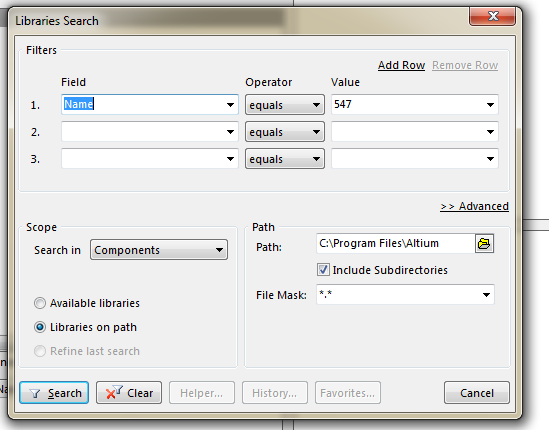The width and height of the screenshot is (549, 430).
Task: Select Libraries on path radio button
Action: (40, 327)
